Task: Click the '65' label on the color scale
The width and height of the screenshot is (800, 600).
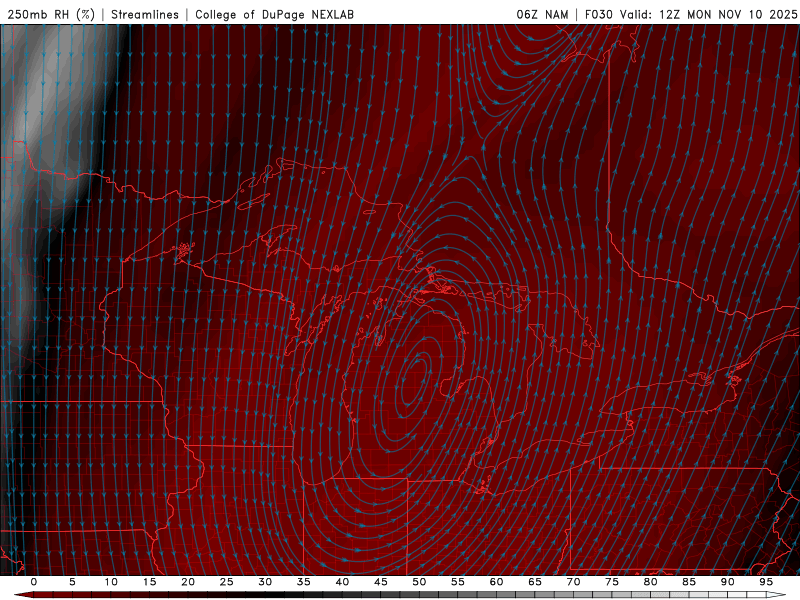Action: pyautogui.click(x=535, y=582)
